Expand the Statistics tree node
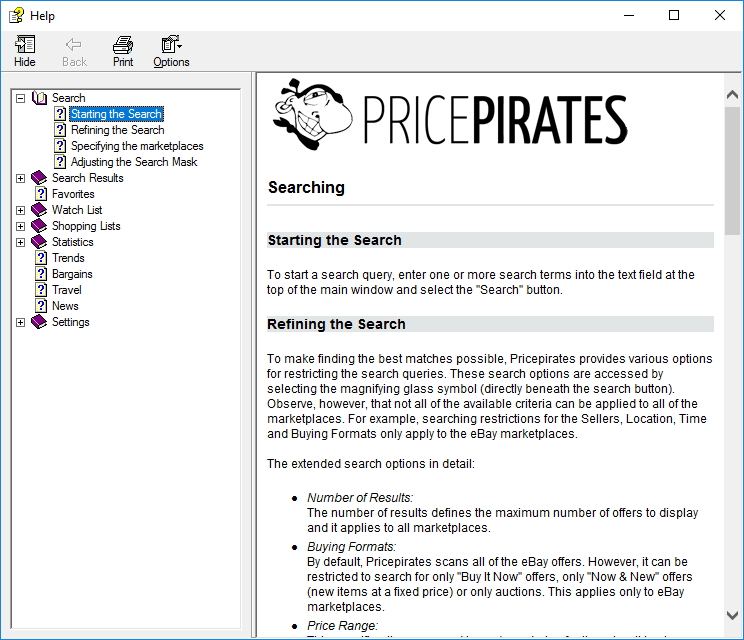Viewport: 744px width, 640px height. [20, 242]
